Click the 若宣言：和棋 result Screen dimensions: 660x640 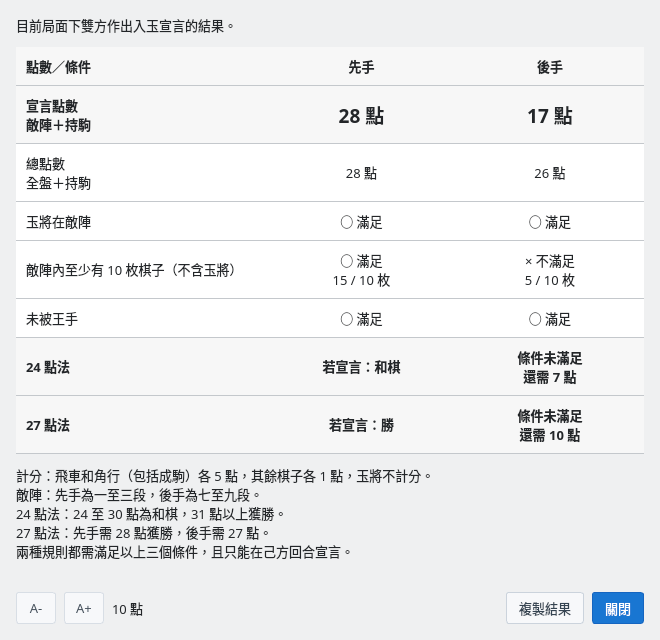pos(361,367)
